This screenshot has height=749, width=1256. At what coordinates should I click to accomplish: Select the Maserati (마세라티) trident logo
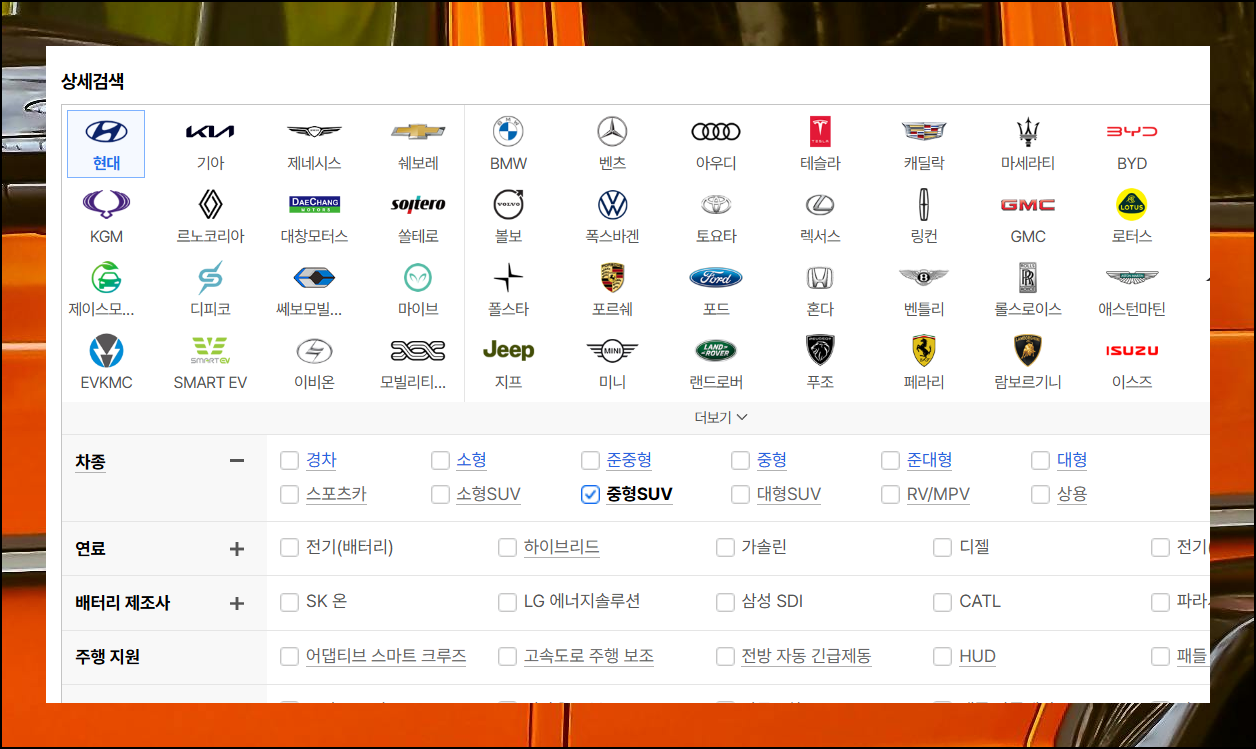click(1028, 131)
